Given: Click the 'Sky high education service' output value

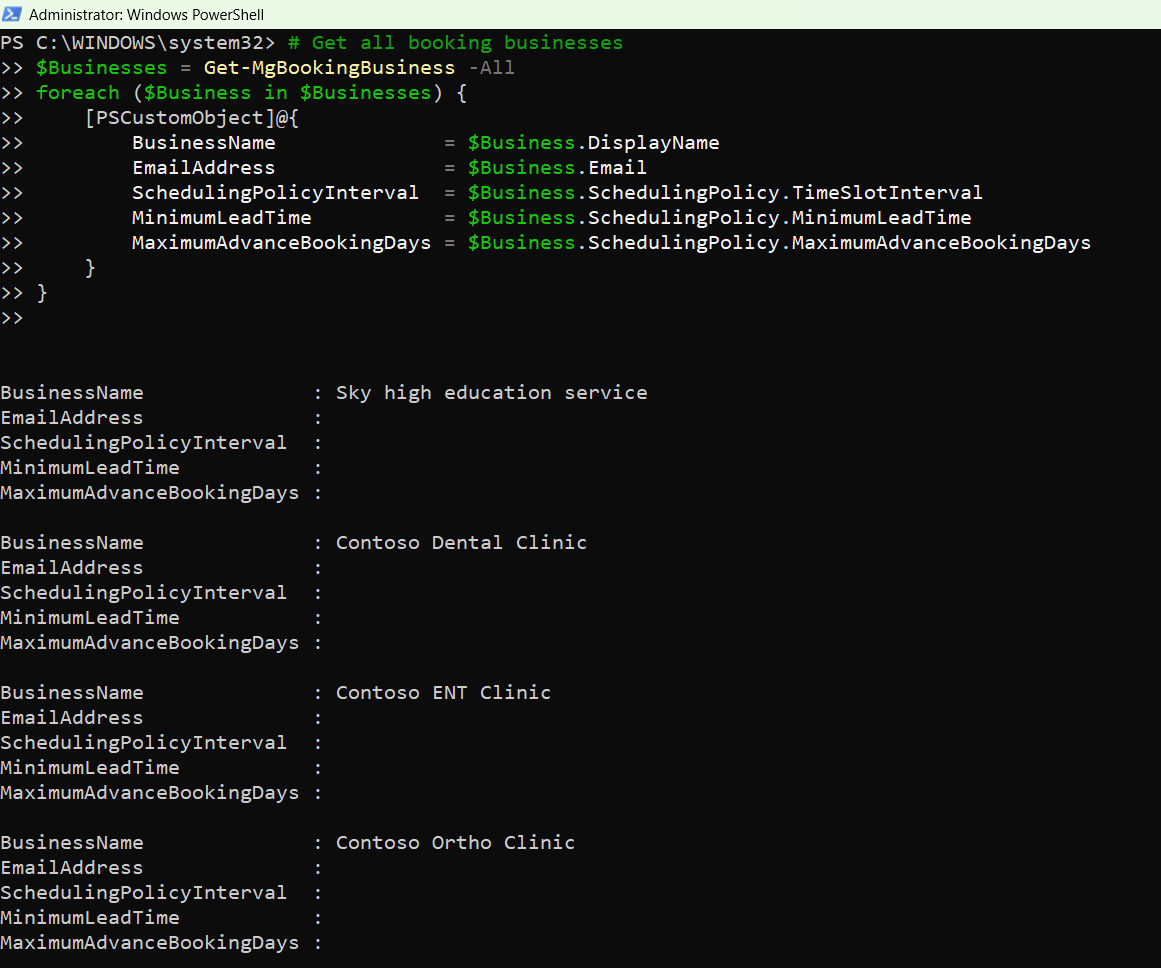Looking at the screenshot, I should click(x=491, y=393).
